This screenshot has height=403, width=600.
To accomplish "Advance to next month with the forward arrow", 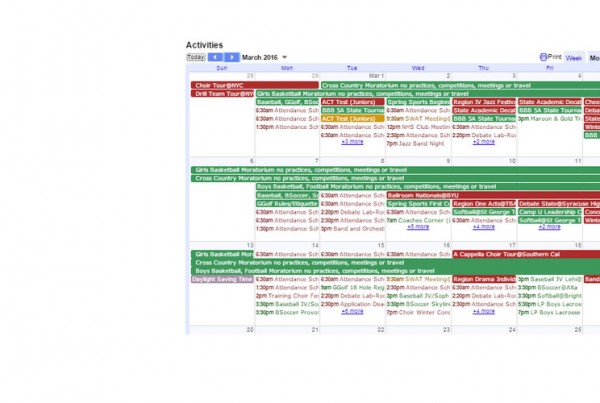I will click(232, 57).
